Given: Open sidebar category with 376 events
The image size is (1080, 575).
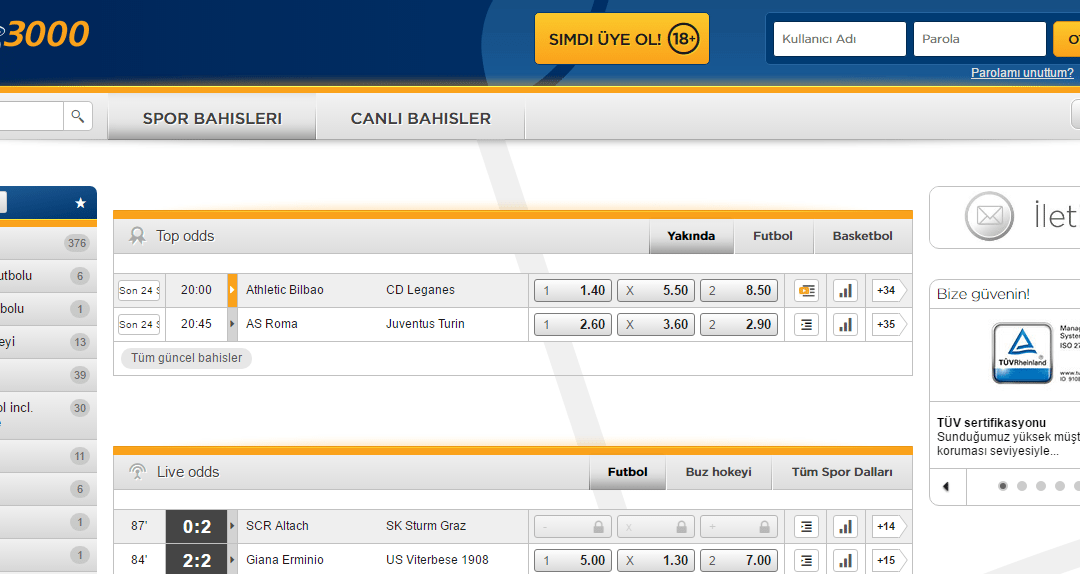Looking at the screenshot, I should pyautogui.click(x=48, y=242).
